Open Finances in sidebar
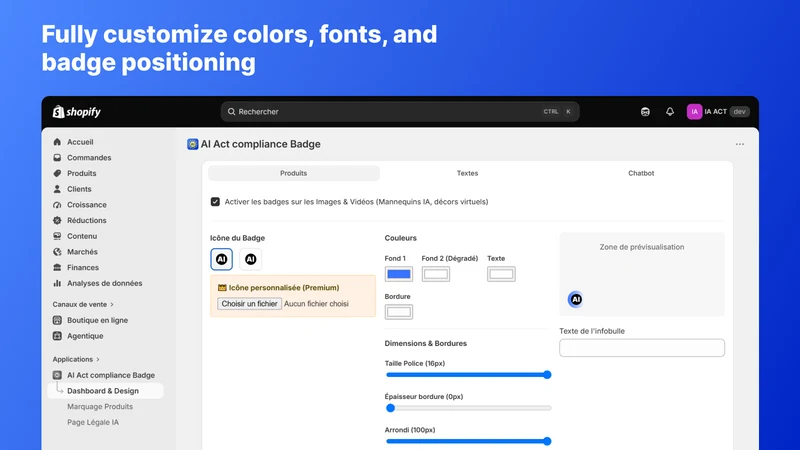This screenshot has width=800, height=450. click(x=83, y=267)
